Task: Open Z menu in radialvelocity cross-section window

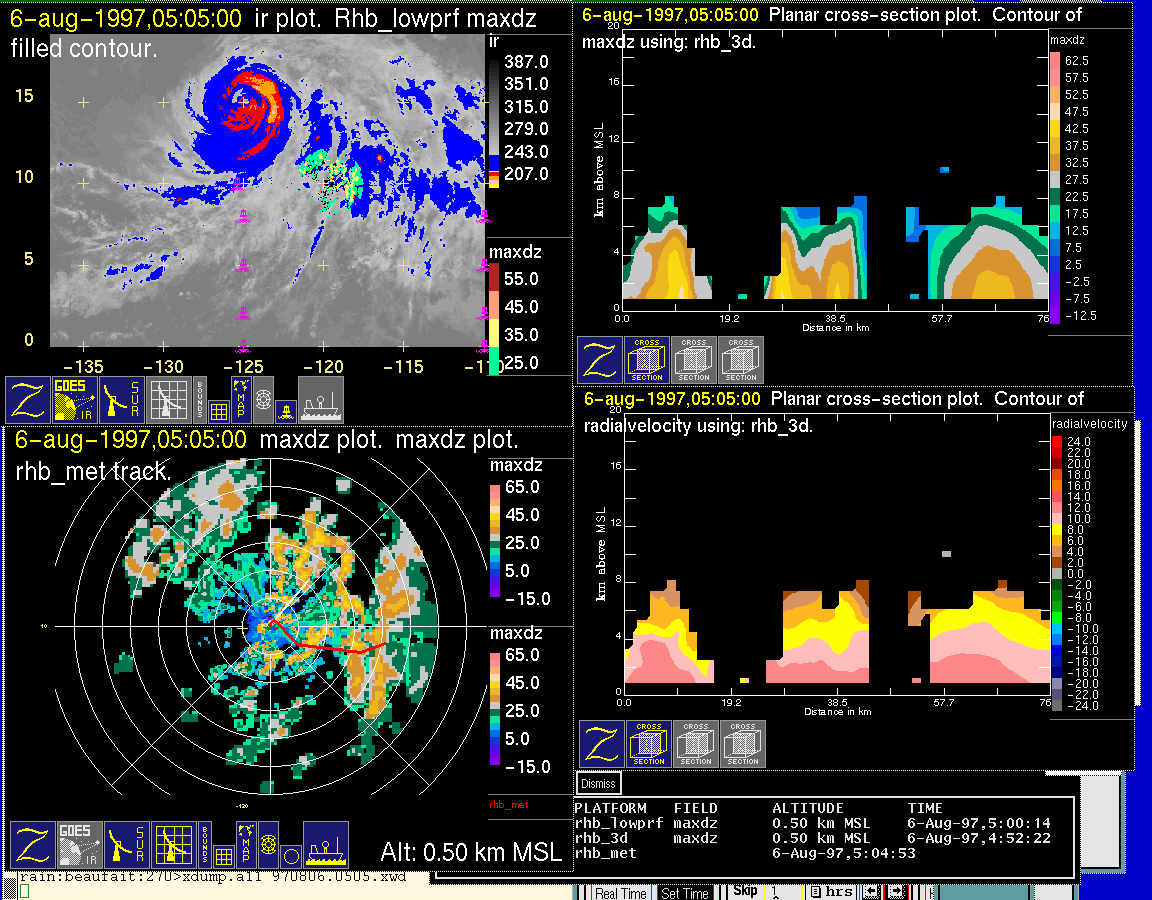Action: pyautogui.click(x=602, y=744)
